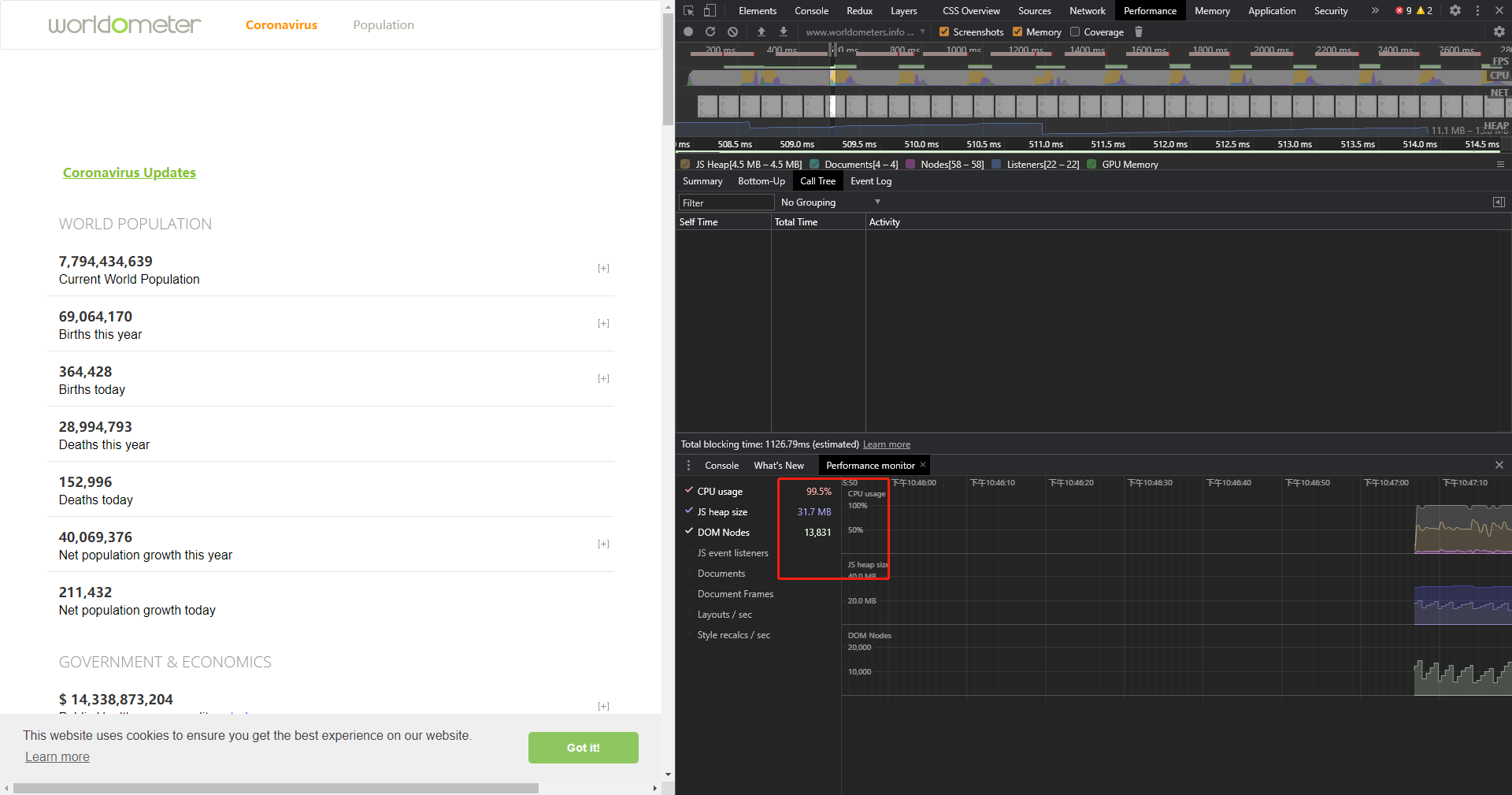1512x795 pixels.
Task: Show the error count indicator details
Action: coord(1403,11)
